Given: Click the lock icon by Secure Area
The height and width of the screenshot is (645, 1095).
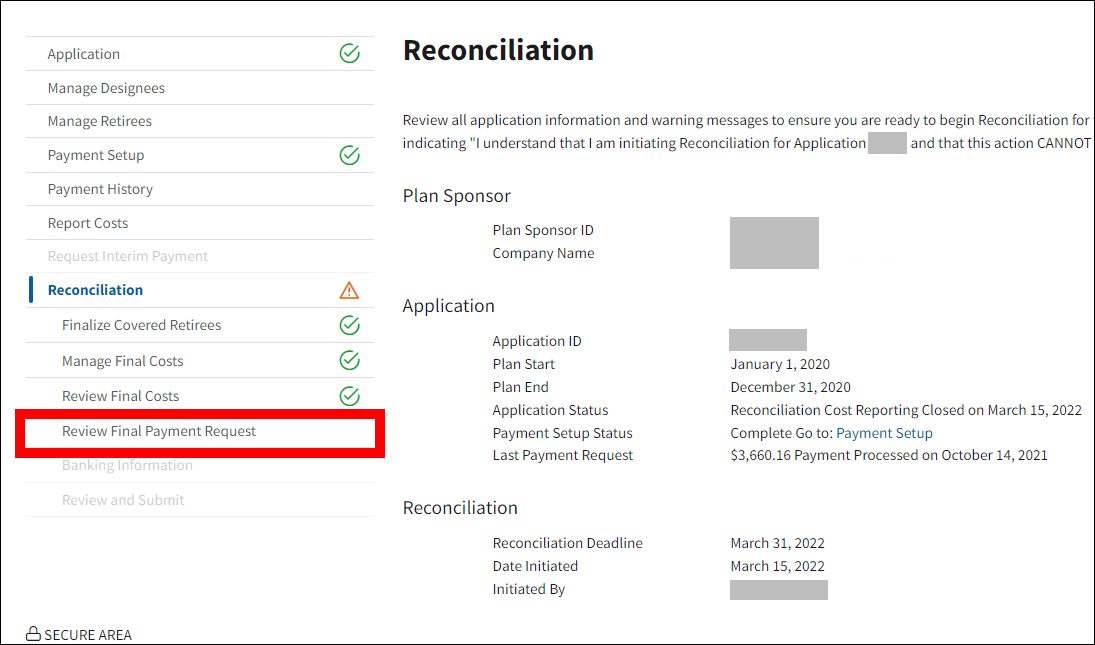Looking at the screenshot, I should point(33,634).
